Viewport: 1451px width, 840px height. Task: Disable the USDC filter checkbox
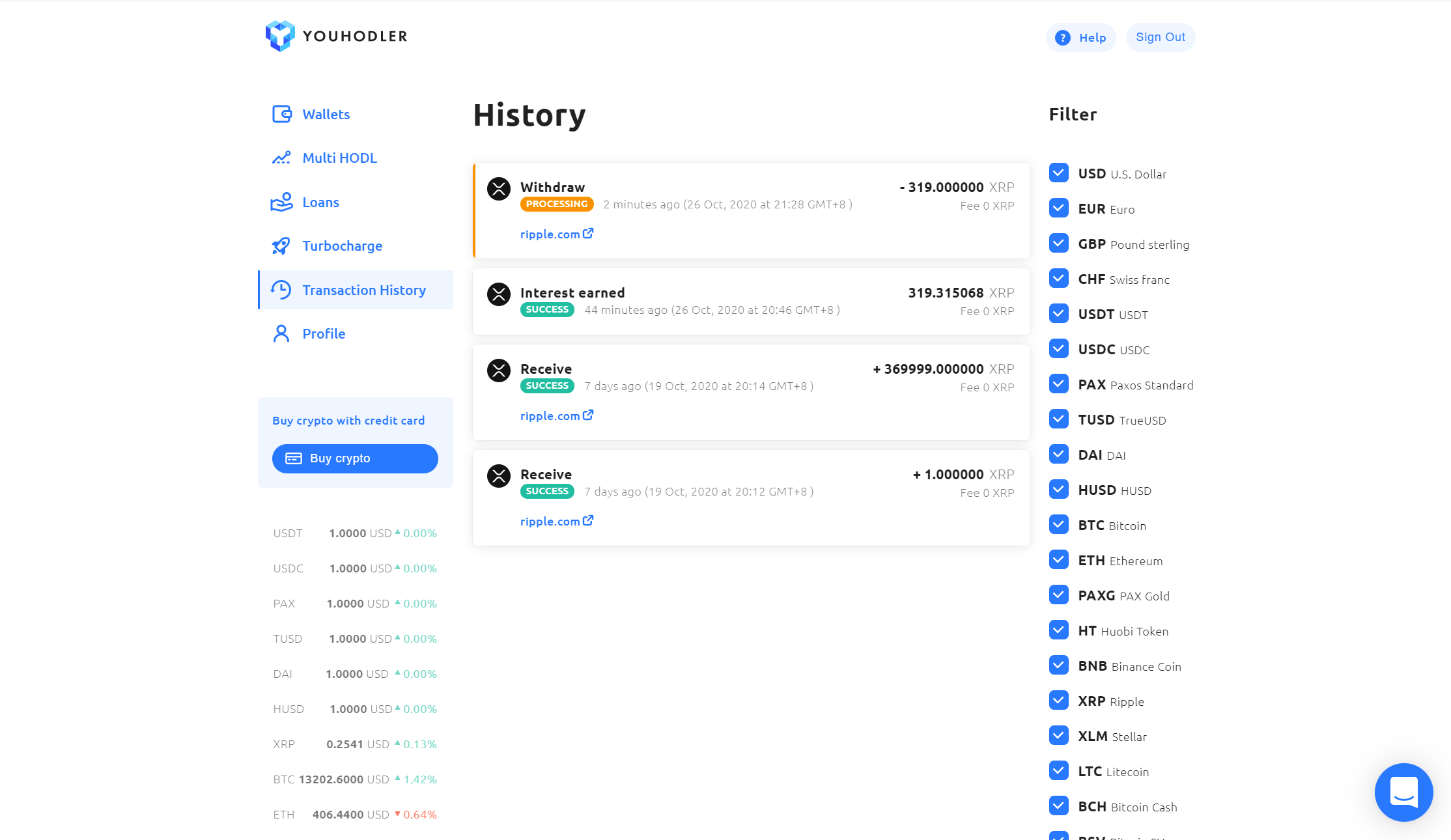1059,348
